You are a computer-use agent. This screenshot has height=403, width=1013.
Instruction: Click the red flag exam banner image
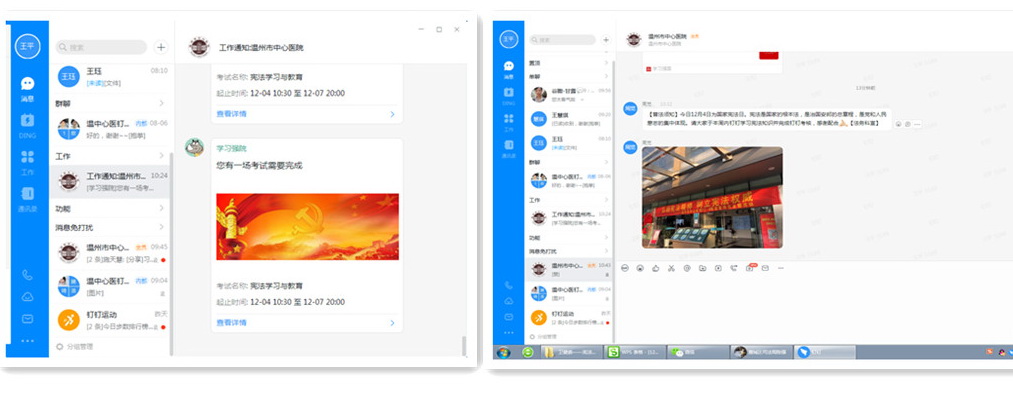[308, 227]
